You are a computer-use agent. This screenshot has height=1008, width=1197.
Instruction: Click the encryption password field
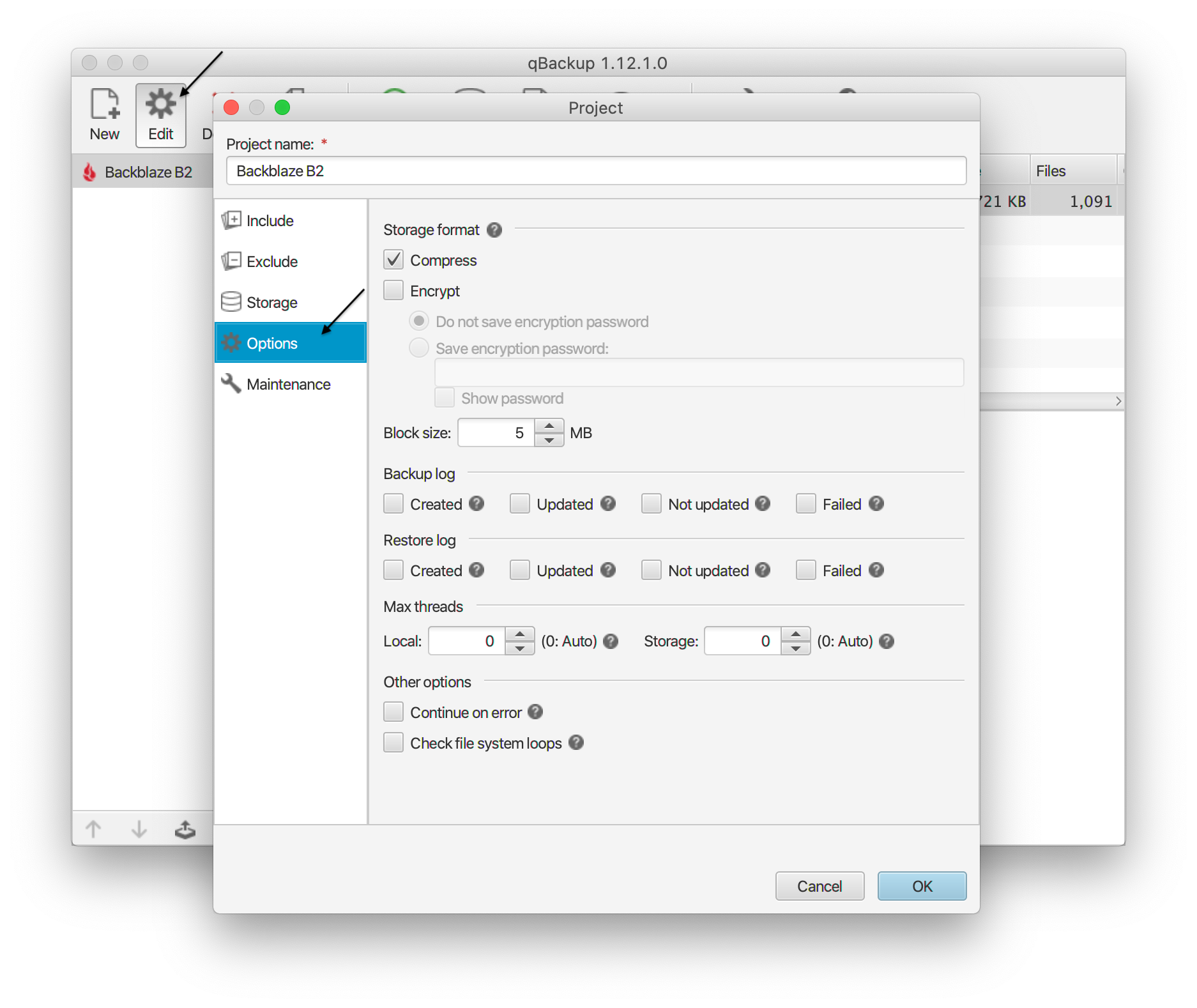699,372
